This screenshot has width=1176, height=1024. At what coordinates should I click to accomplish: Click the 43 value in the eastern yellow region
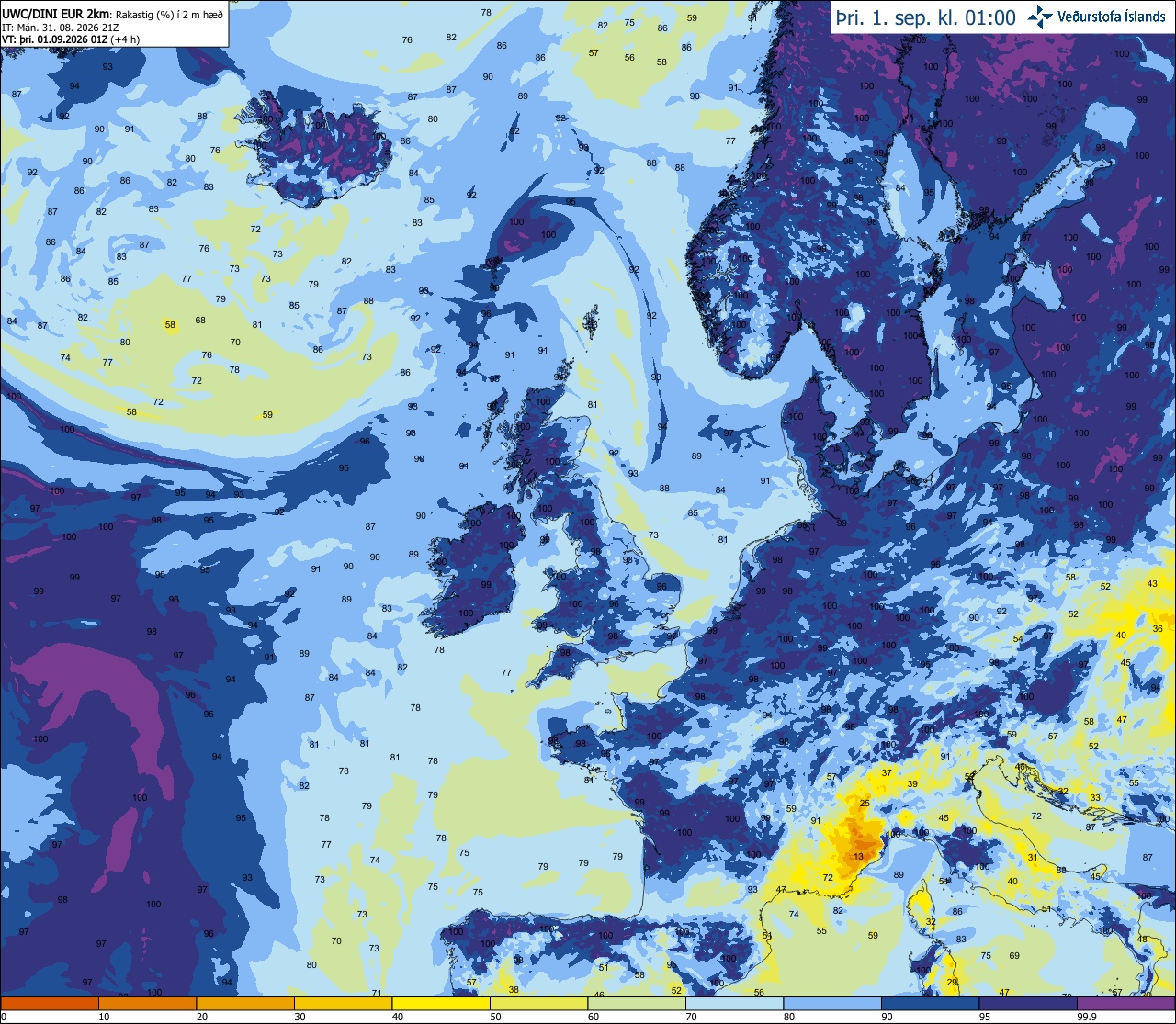coord(1153,584)
